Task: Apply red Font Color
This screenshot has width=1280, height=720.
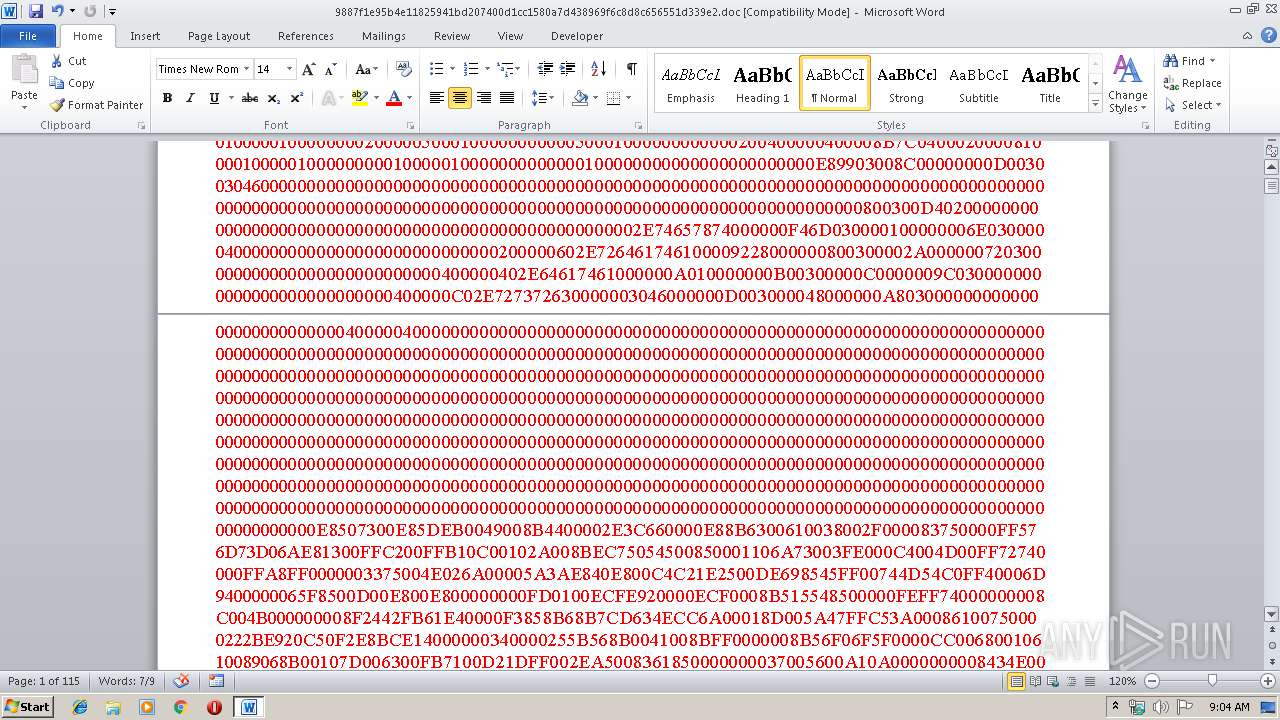Action: click(x=394, y=98)
